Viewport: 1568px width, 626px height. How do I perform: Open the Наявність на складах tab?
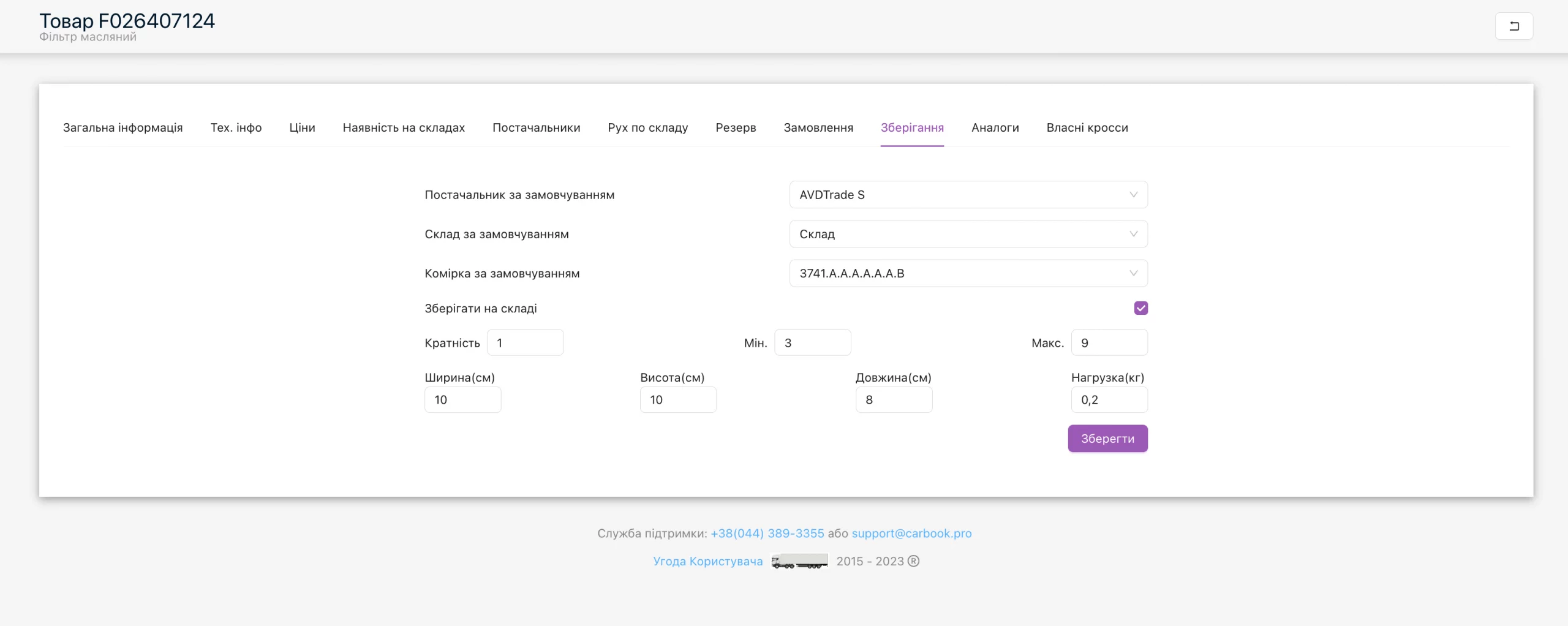point(404,127)
